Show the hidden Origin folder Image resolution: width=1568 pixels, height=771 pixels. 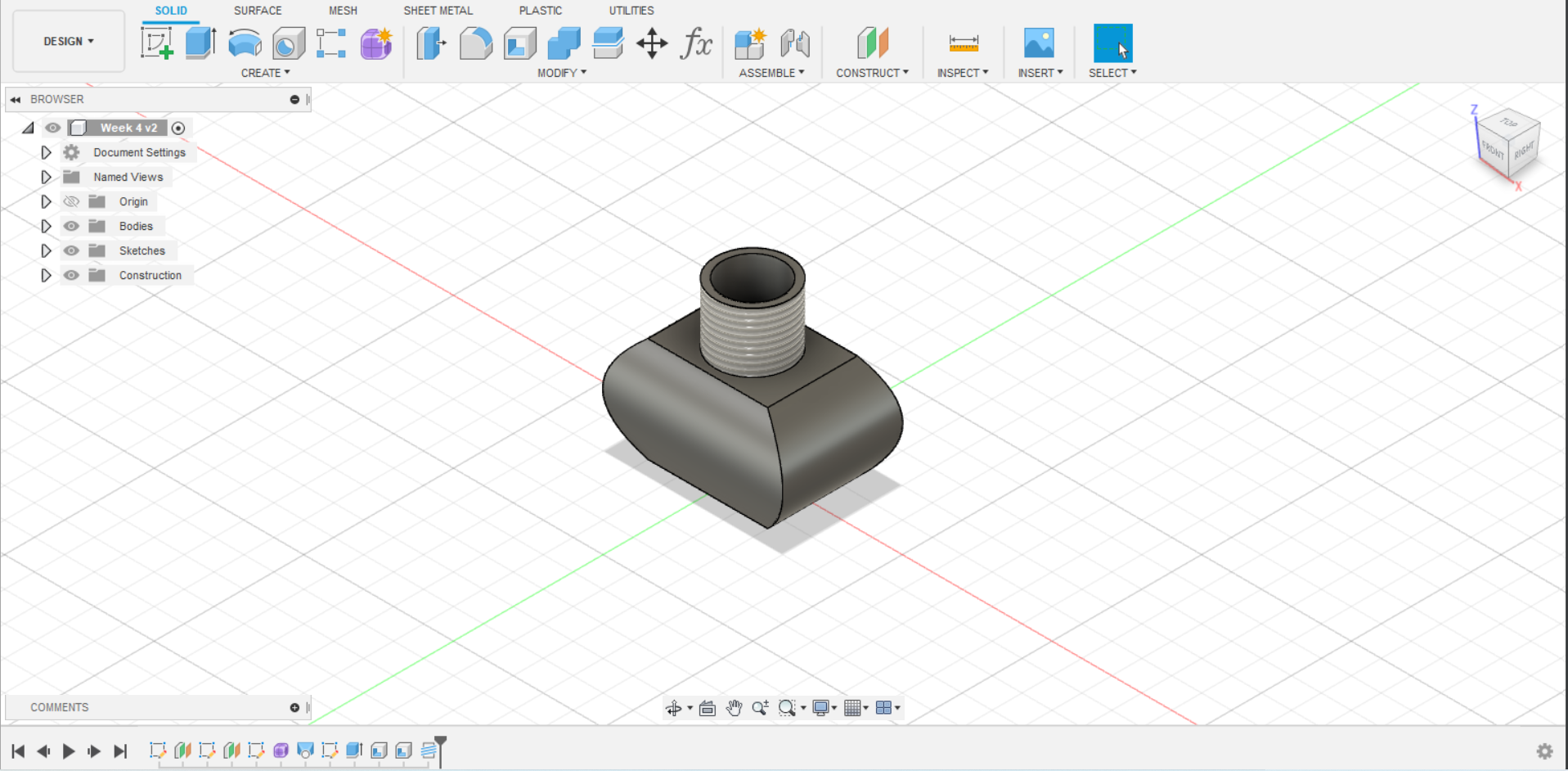point(71,201)
